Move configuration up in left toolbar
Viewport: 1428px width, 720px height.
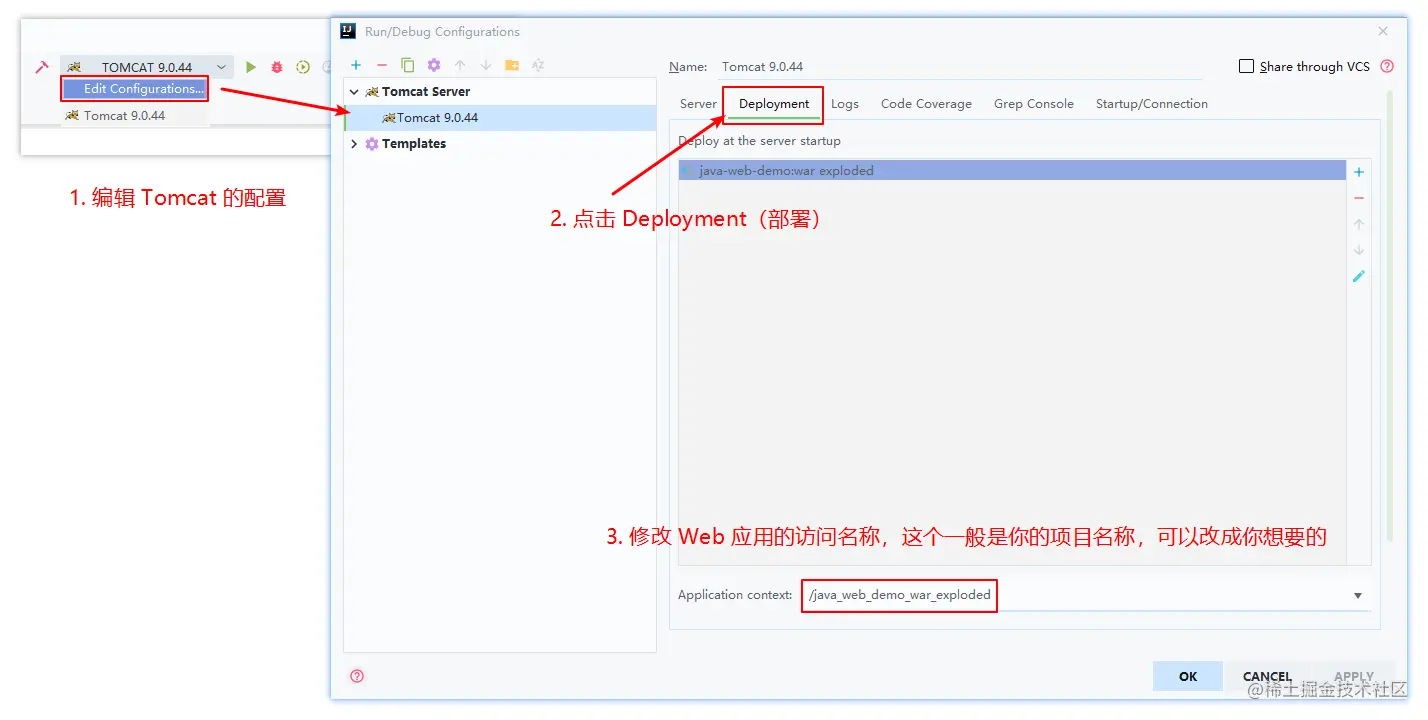pos(460,65)
